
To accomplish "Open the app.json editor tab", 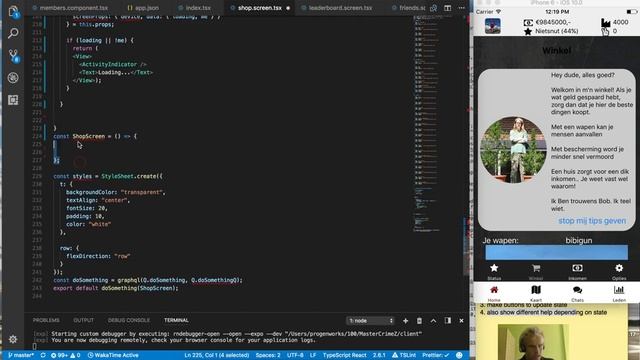I will [143, 8].
